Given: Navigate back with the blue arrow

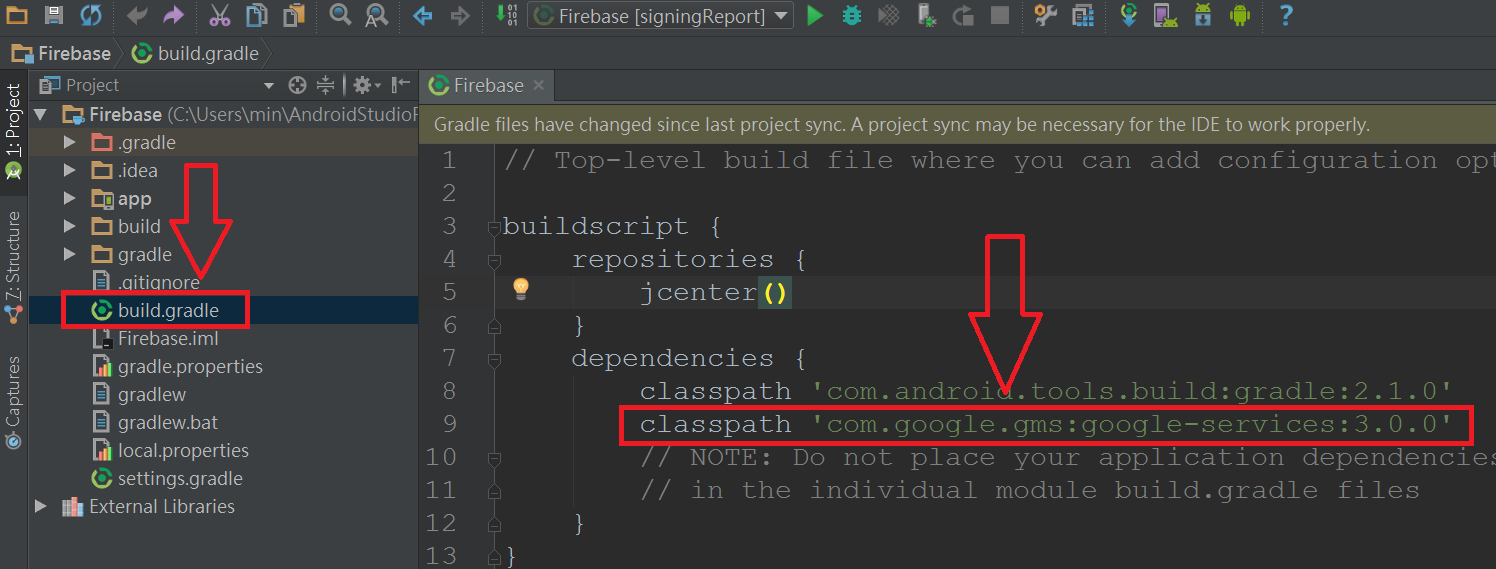Looking at the screenshot, I should (x=423, y=15).
